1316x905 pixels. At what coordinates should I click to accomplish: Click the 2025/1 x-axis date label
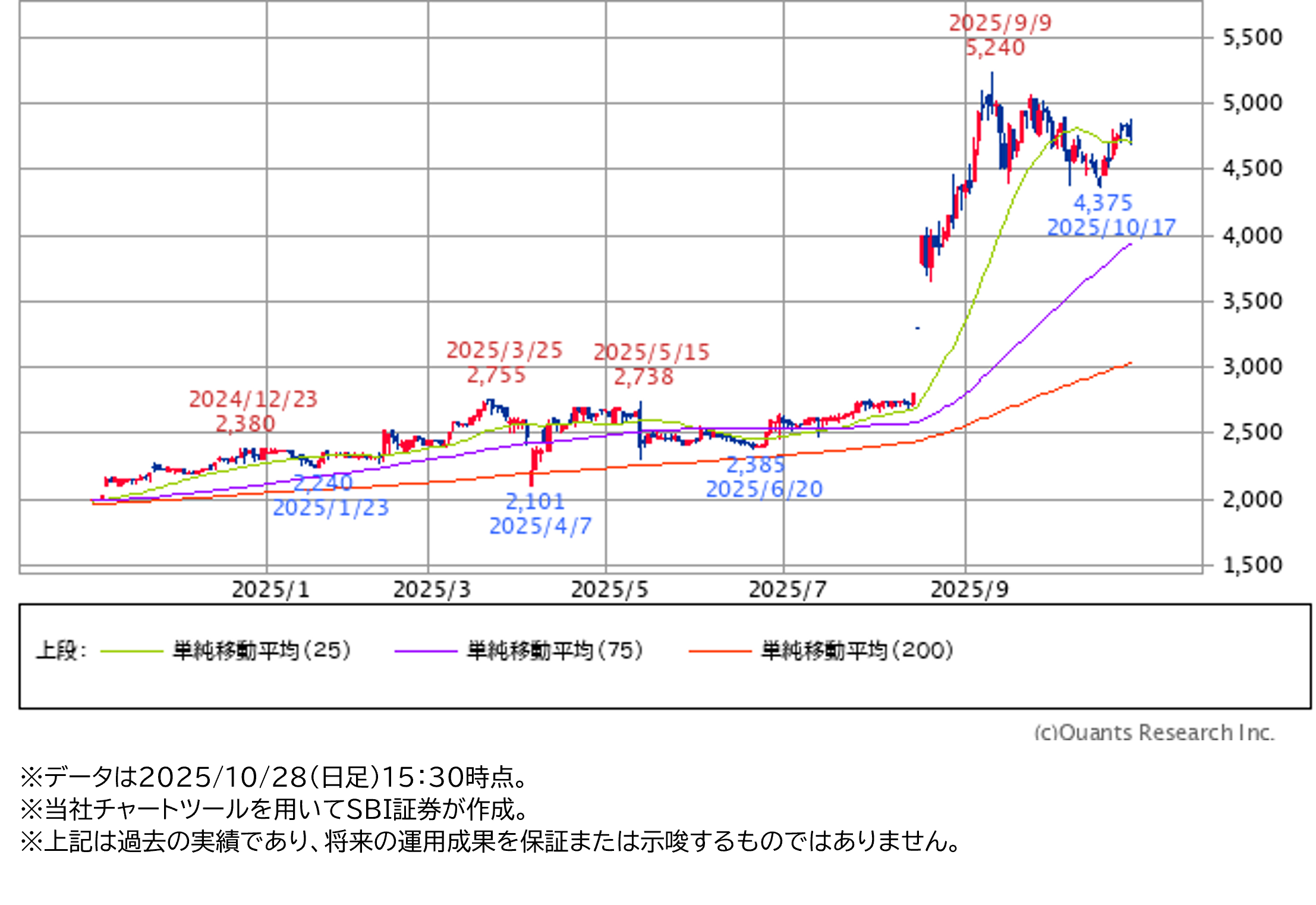(270, 590)
